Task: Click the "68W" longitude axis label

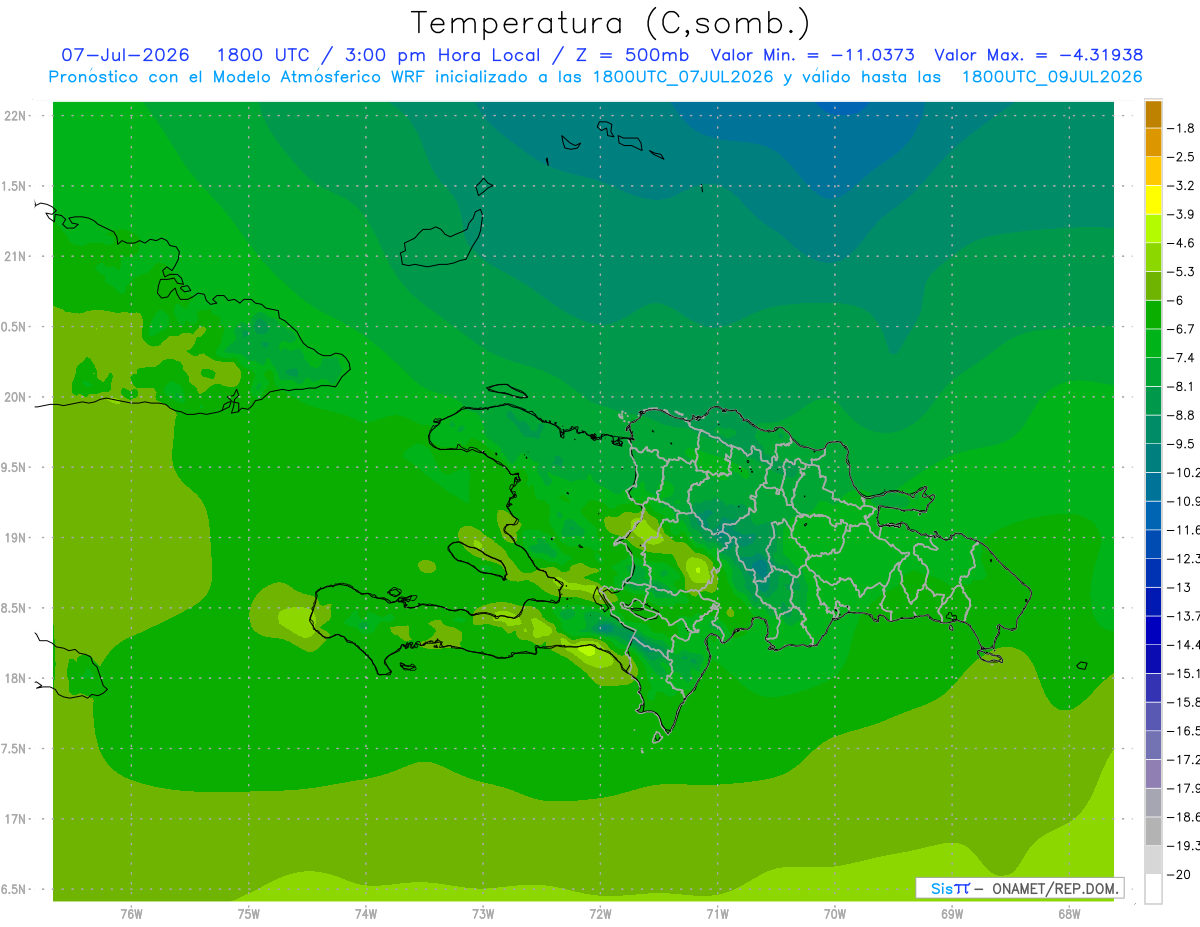Action: [x=1069, y=913]
